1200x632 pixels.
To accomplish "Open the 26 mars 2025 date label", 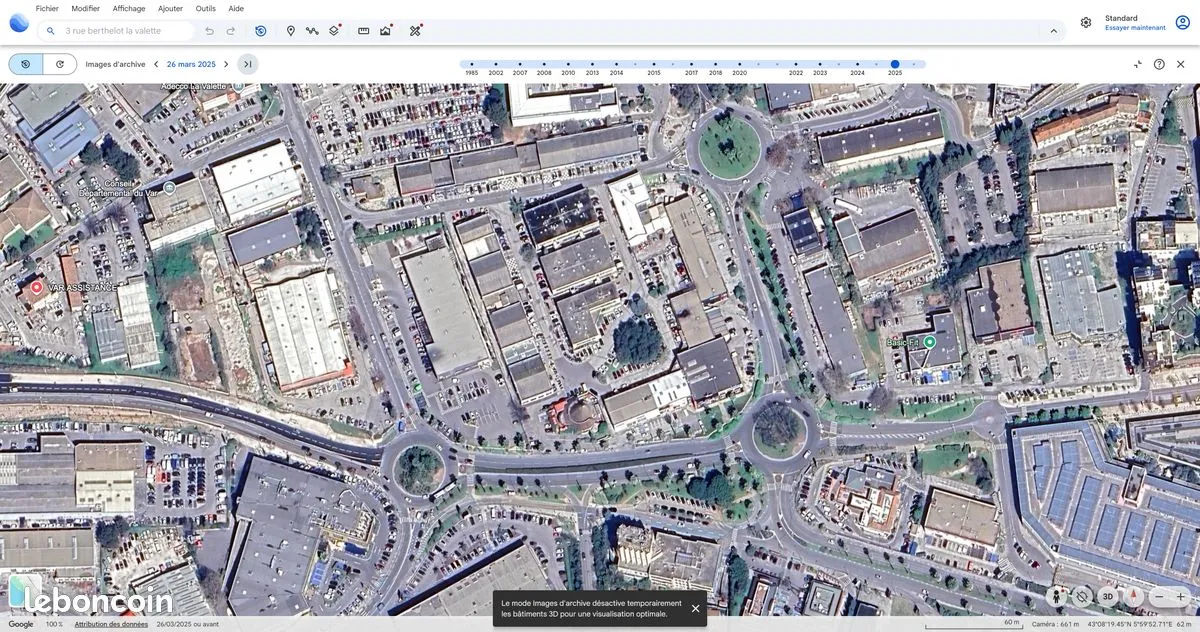I will click(191, 64).
